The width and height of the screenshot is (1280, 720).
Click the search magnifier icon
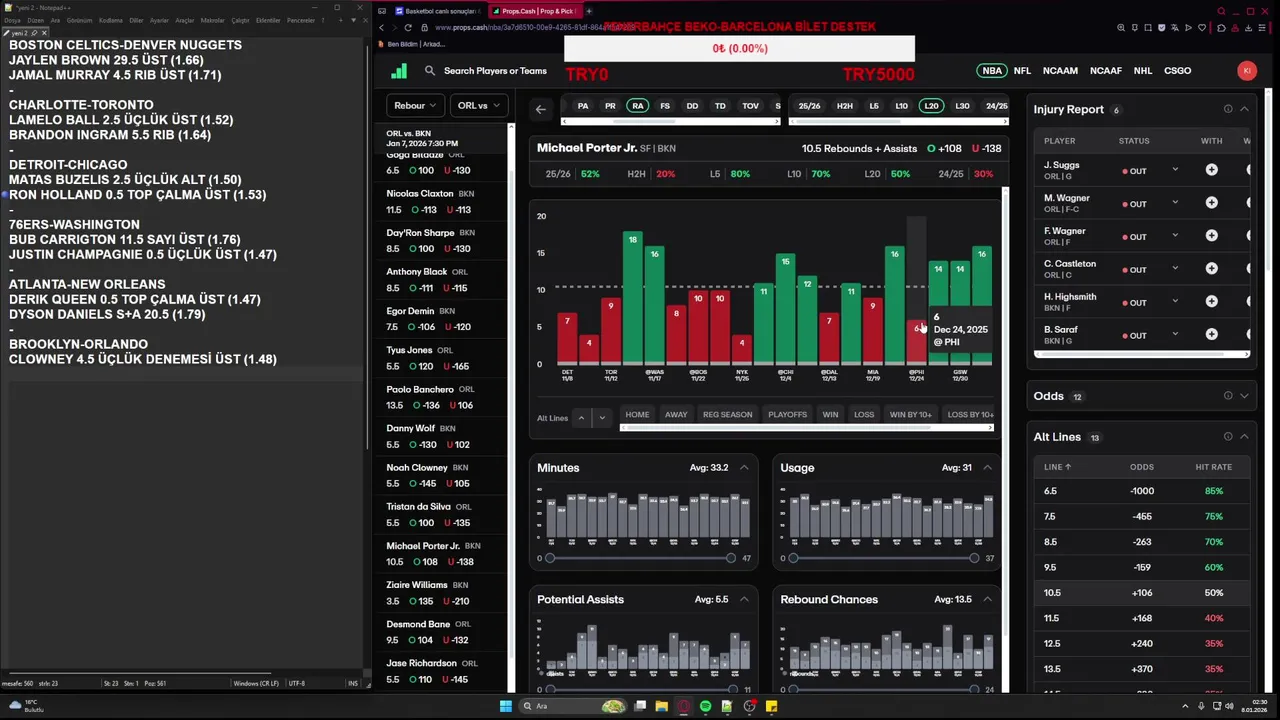pos(430,71)
